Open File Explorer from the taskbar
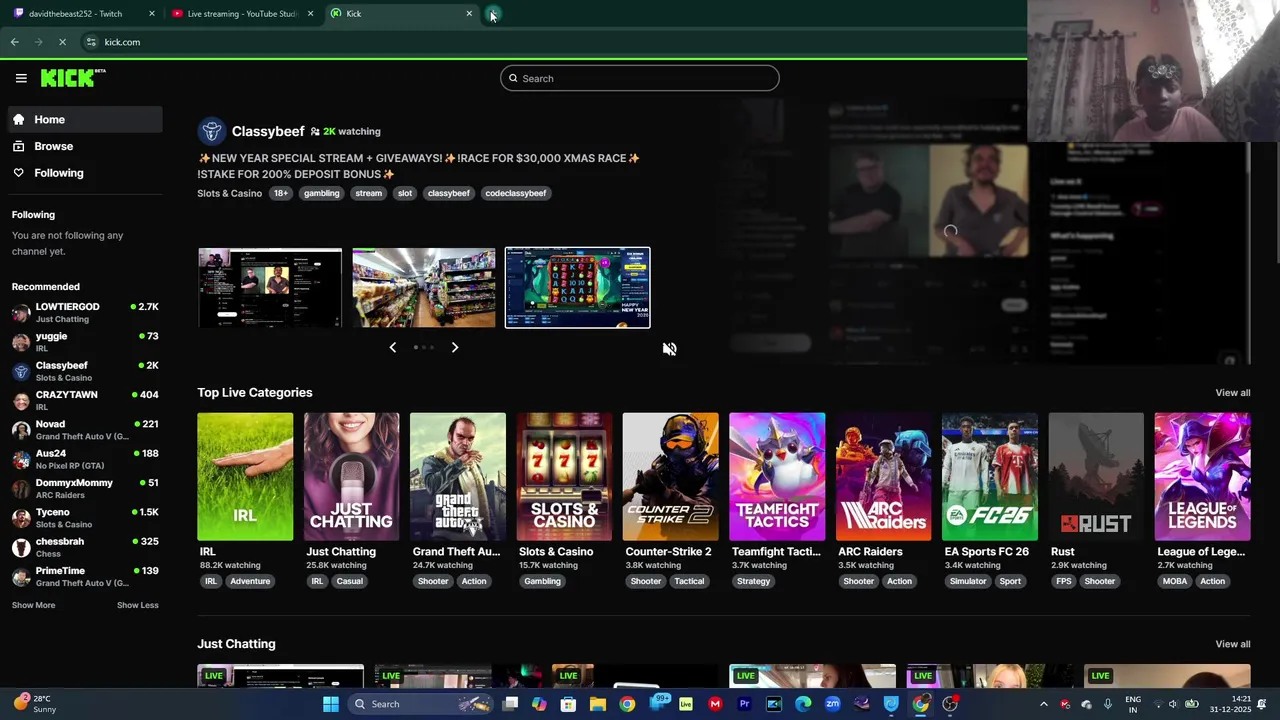The width and height of the screenshot is (1280, 720). pyautogui.click(x=598, y=704)
